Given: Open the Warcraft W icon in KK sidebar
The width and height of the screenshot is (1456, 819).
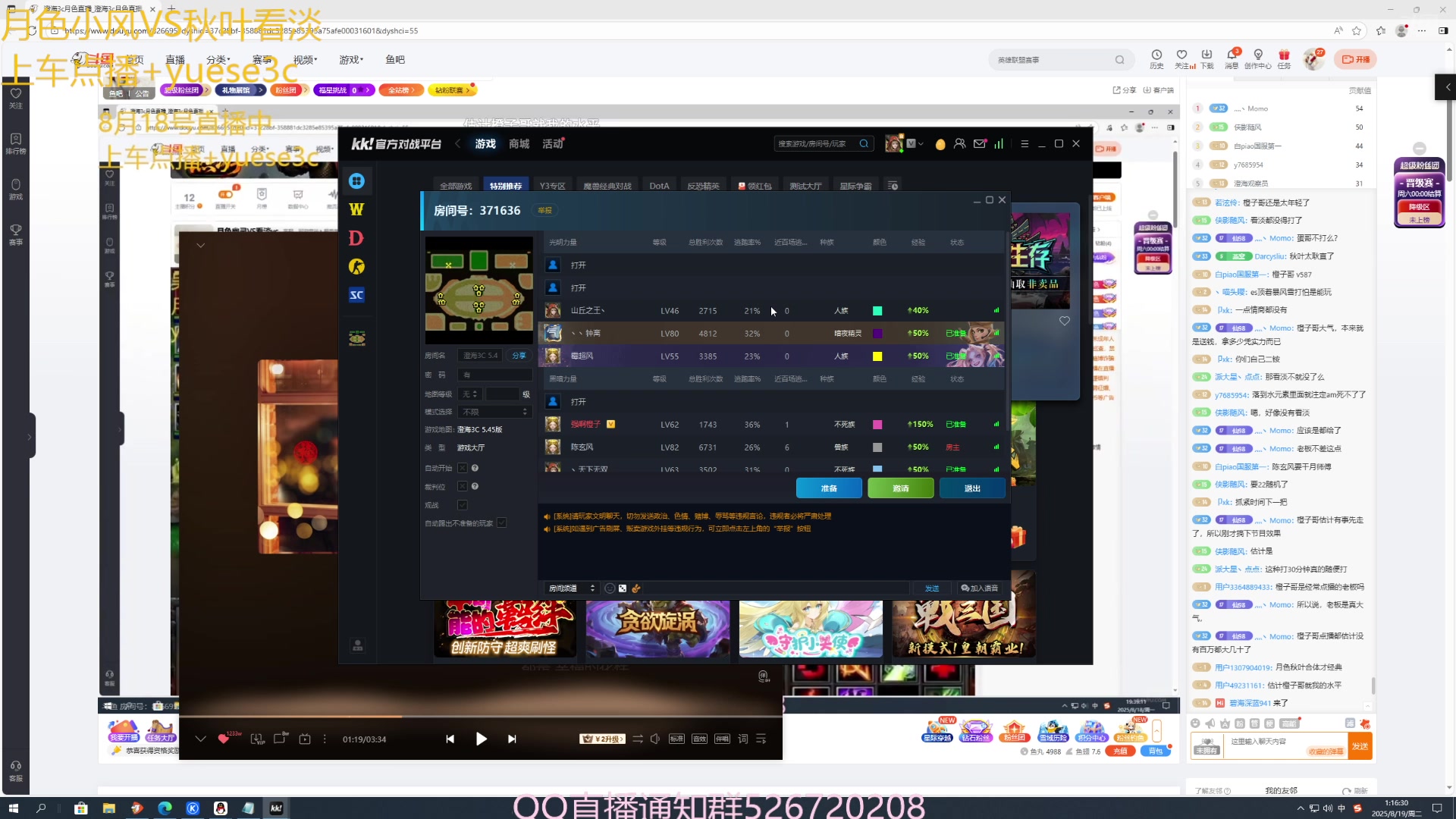Looking at the screenshot, I should 356,209.
